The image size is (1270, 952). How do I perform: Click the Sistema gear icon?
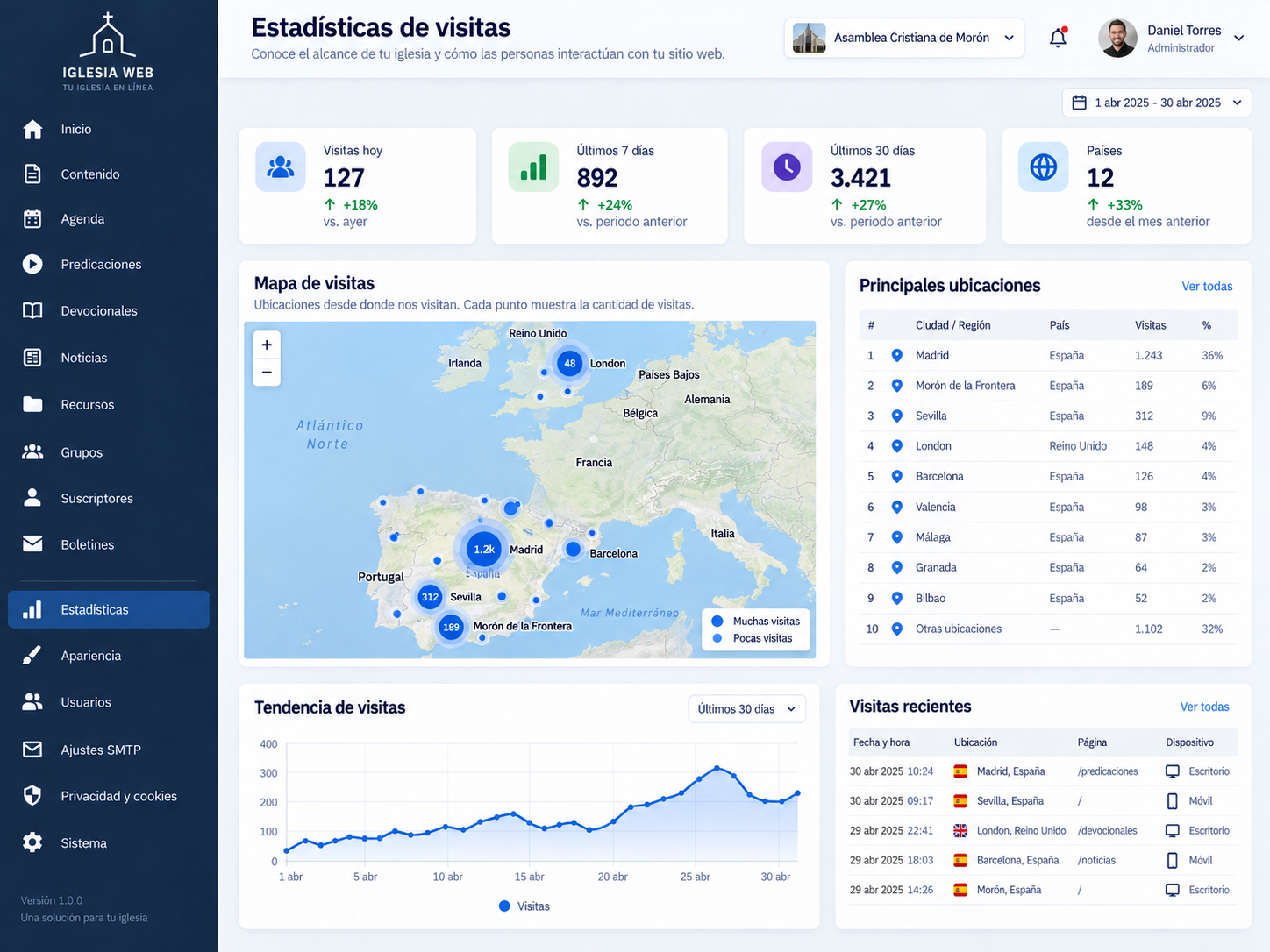pos(32,842)
